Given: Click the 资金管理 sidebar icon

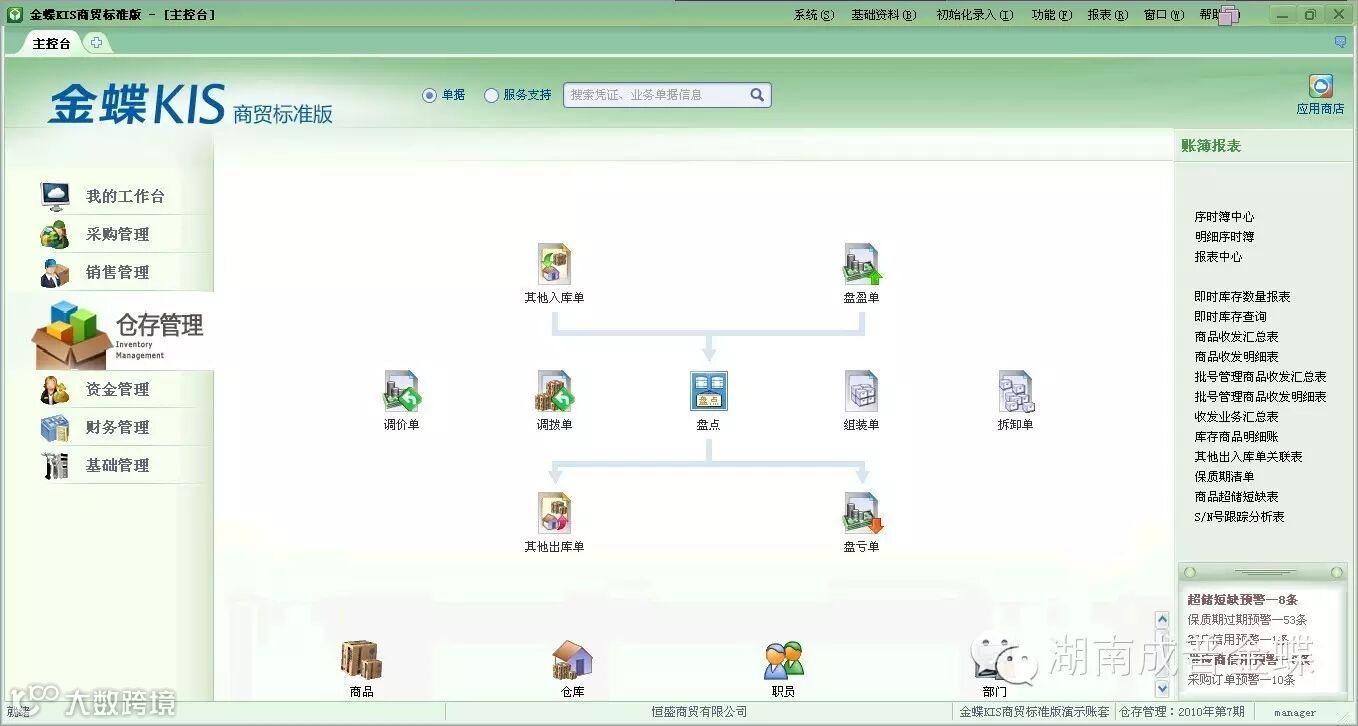Looking at the screenshot, I should pos(54,389).
